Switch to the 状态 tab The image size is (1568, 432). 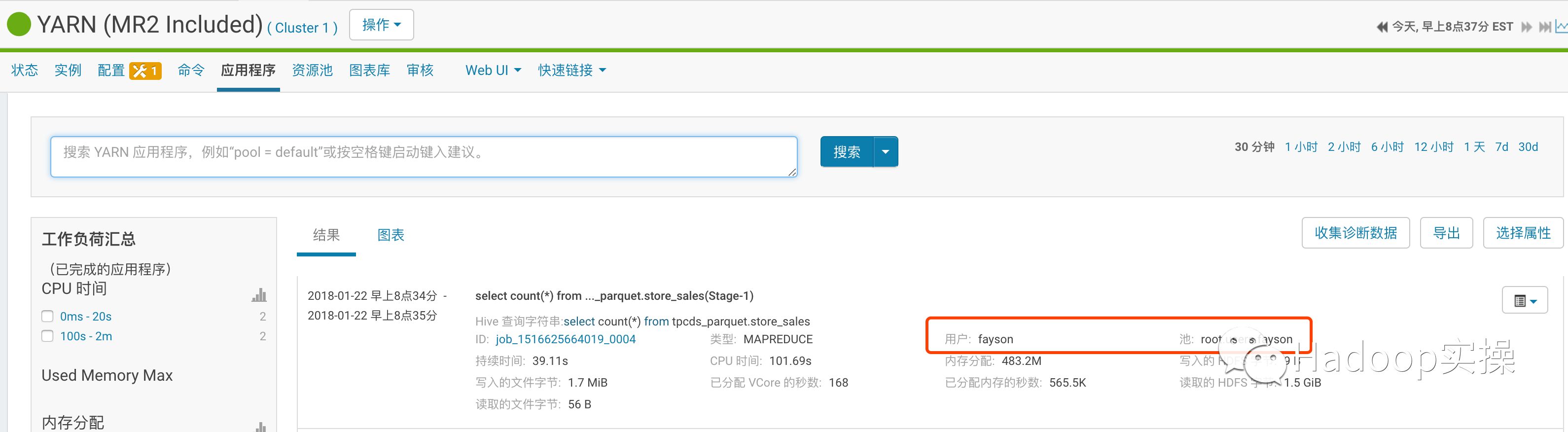click(x=24, y=71)
